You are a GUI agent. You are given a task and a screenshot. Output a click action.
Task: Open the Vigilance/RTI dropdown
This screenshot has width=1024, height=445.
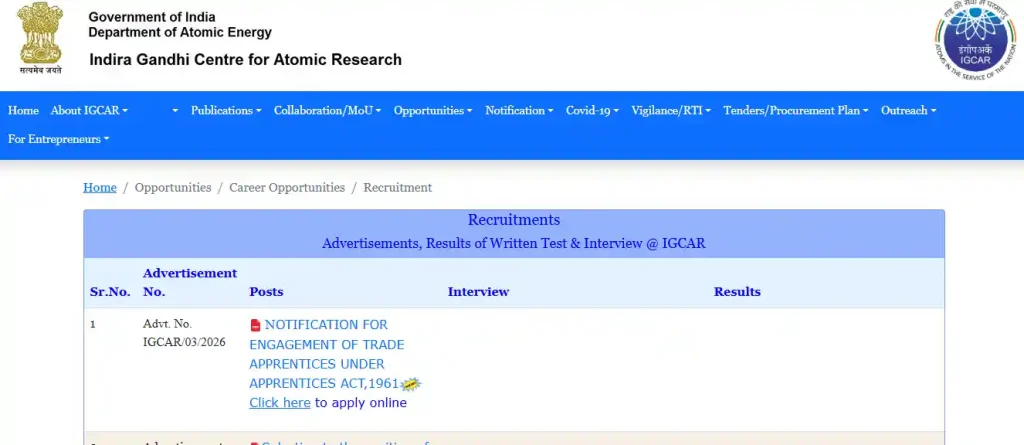click(x=671, y=110)
